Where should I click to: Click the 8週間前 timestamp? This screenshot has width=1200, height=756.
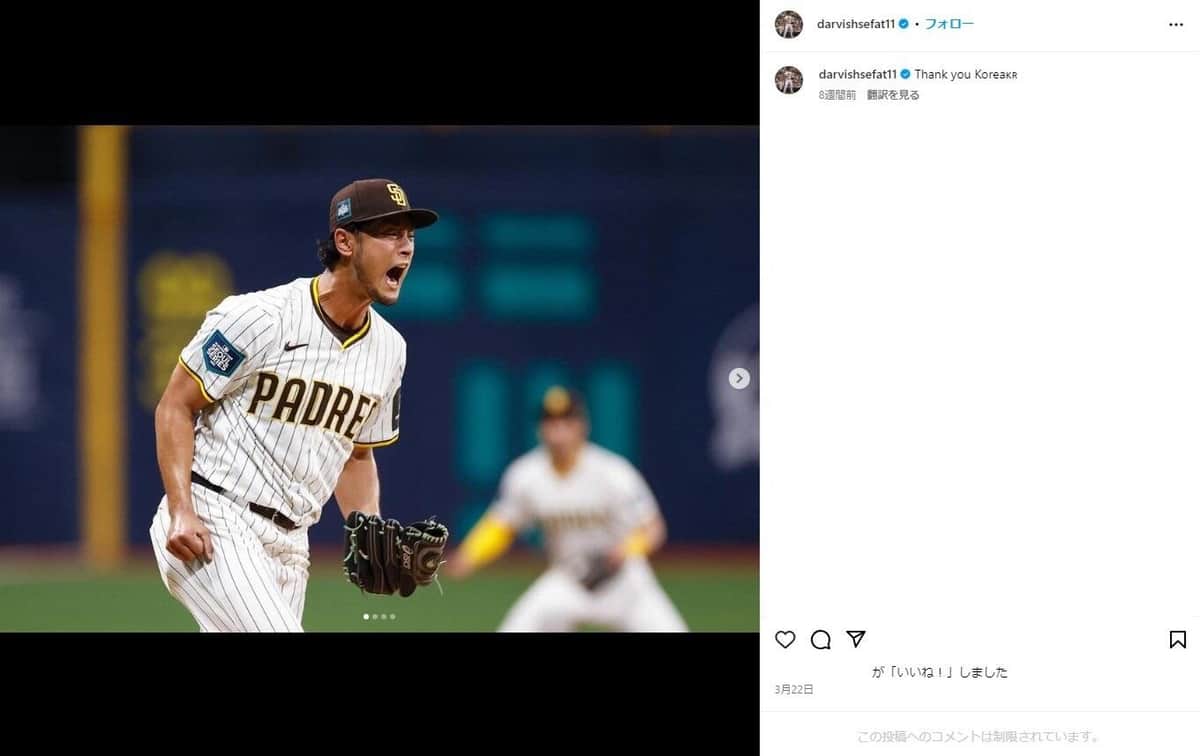click(x=837, y=95)
